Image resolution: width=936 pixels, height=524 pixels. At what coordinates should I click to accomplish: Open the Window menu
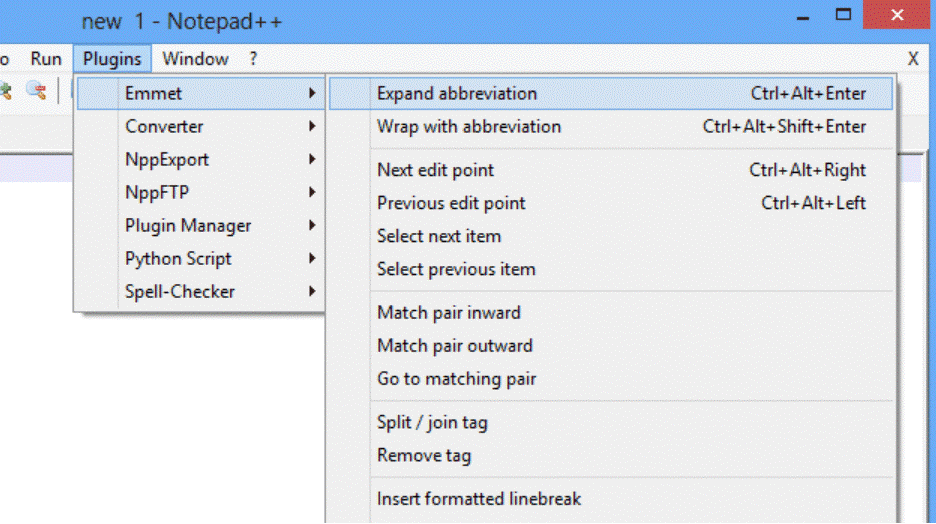[195, 59]
